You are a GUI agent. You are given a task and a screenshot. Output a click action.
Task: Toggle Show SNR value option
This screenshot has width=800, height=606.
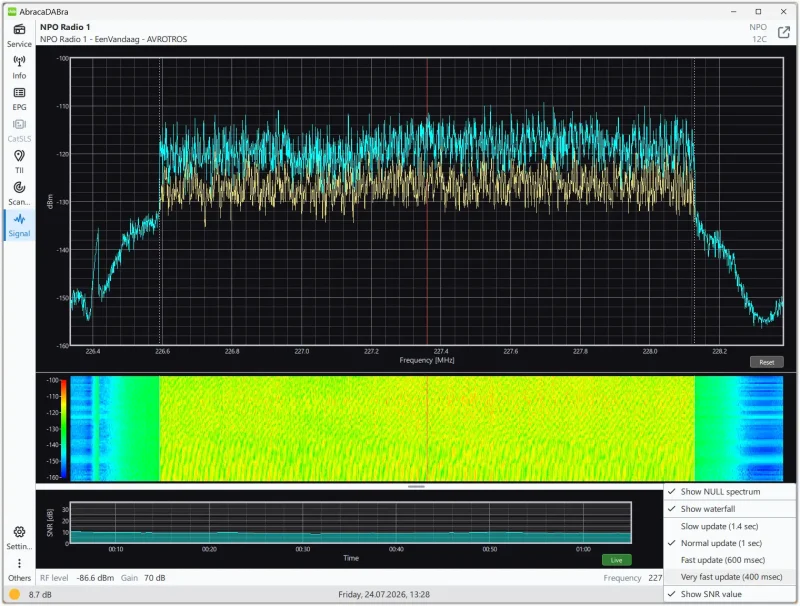(x=730, y=594)
